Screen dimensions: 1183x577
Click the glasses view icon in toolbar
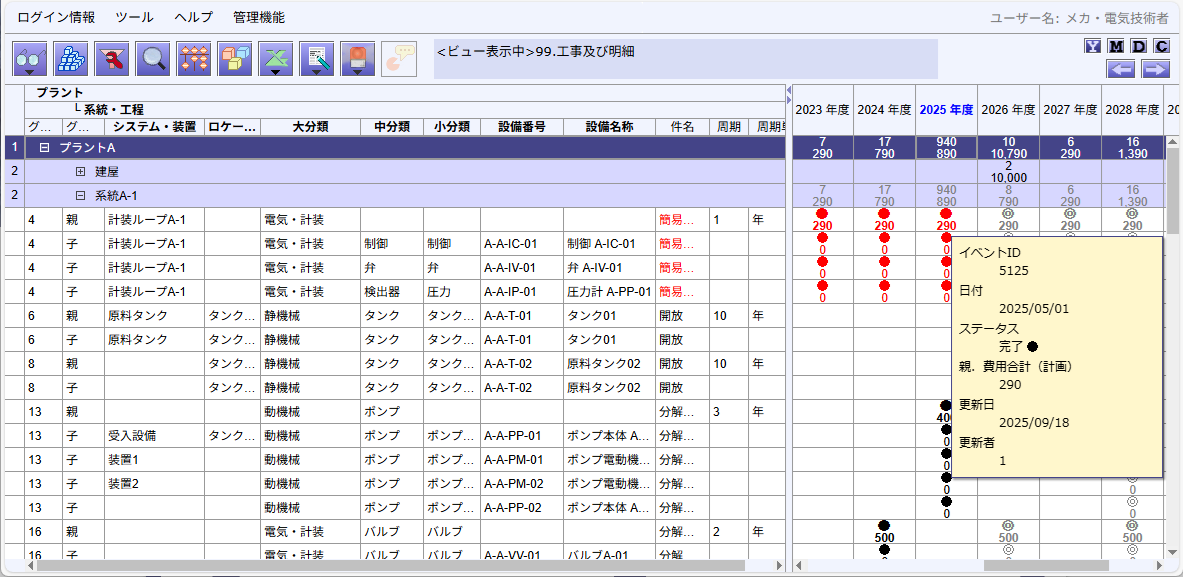30,60
